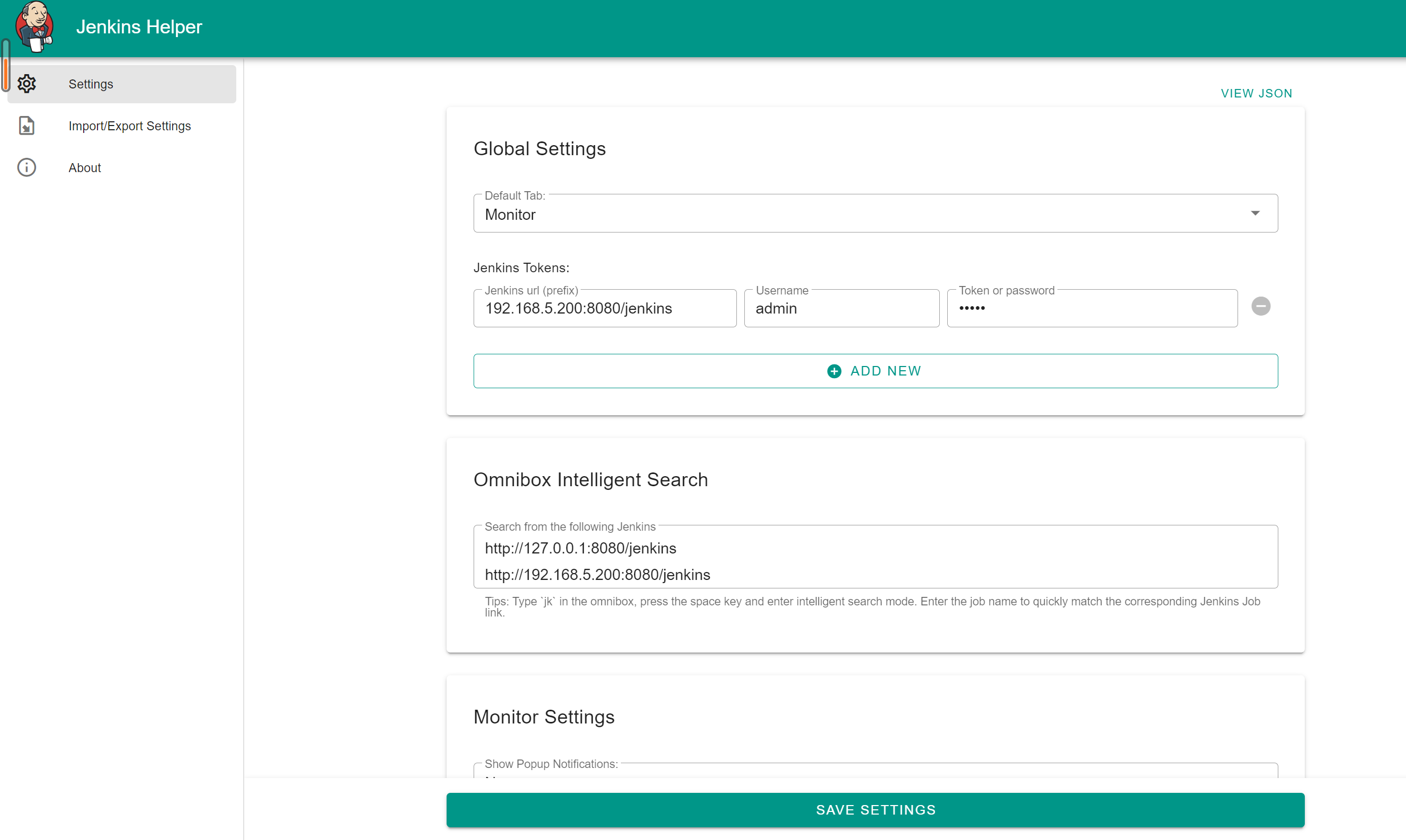Click into the Username field with admin

(x=841, y=308)
